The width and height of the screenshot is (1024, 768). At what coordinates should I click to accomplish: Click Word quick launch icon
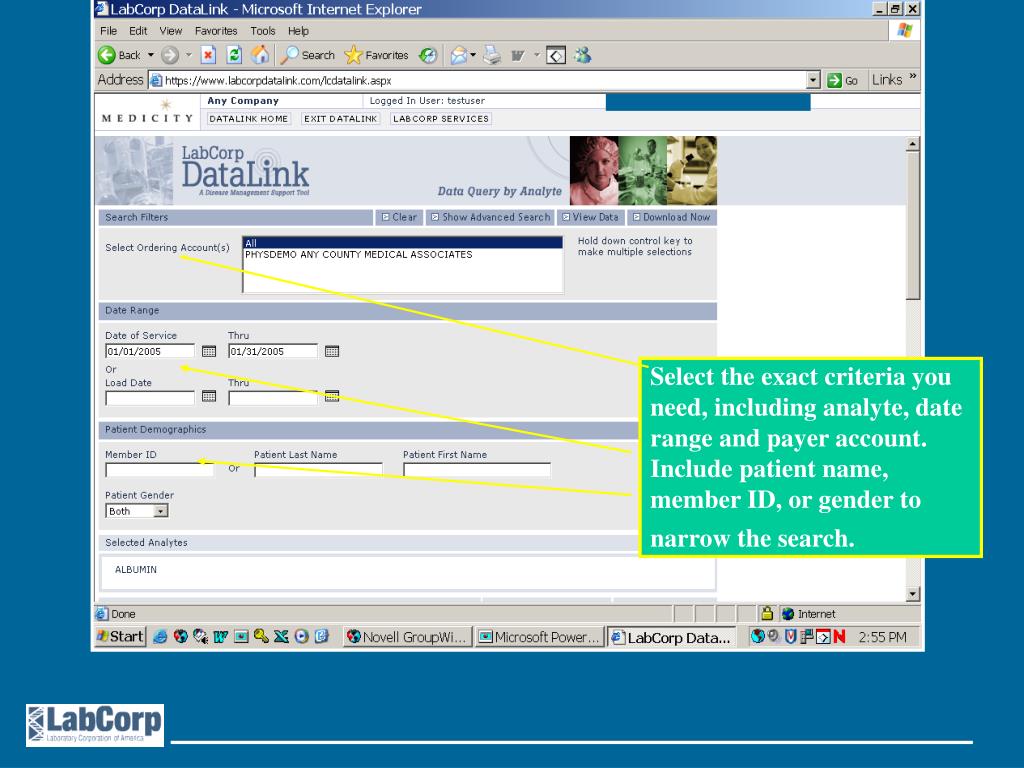(x=221, y=637)
